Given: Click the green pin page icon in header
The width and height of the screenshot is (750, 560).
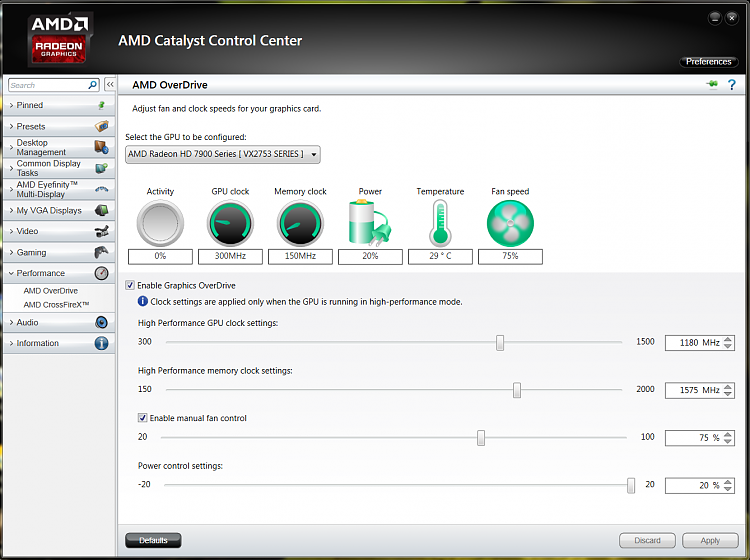Looking at the screenshot, I should pyautogui.click(x=712, y=85).
